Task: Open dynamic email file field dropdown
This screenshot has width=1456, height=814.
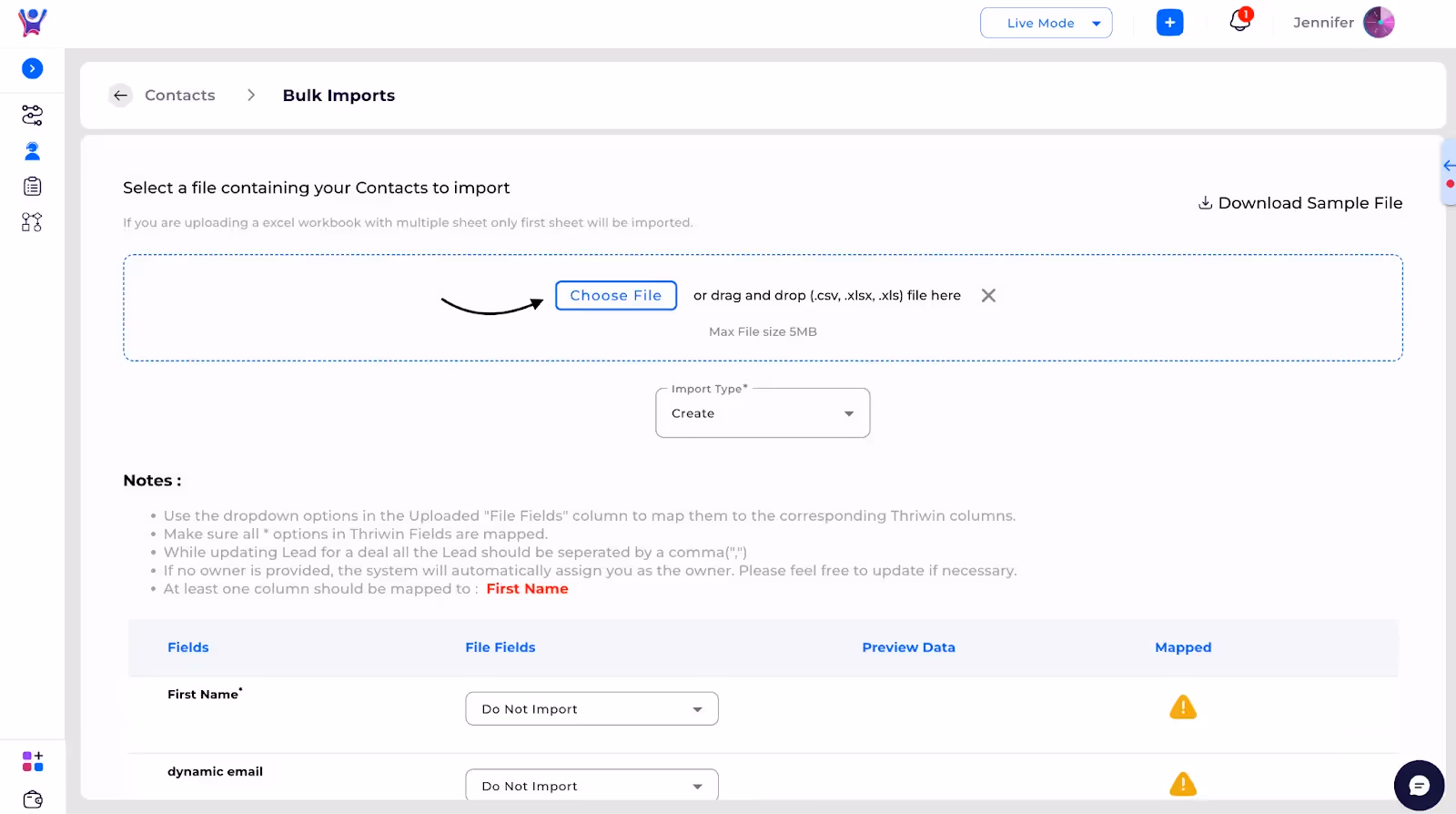Action: tap(591, 785)
